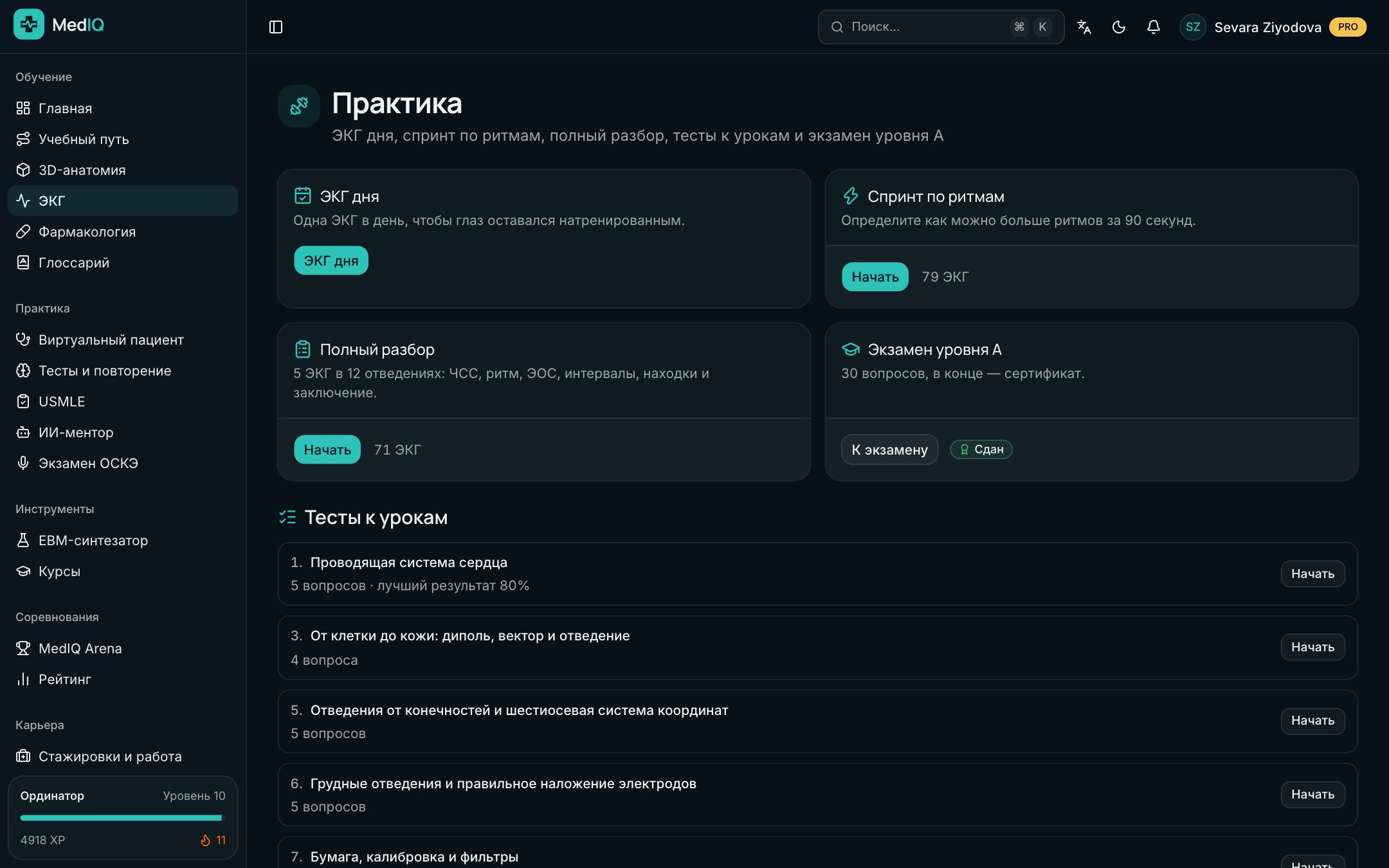Start the Полный разбор practice

[x=327, y=449]
